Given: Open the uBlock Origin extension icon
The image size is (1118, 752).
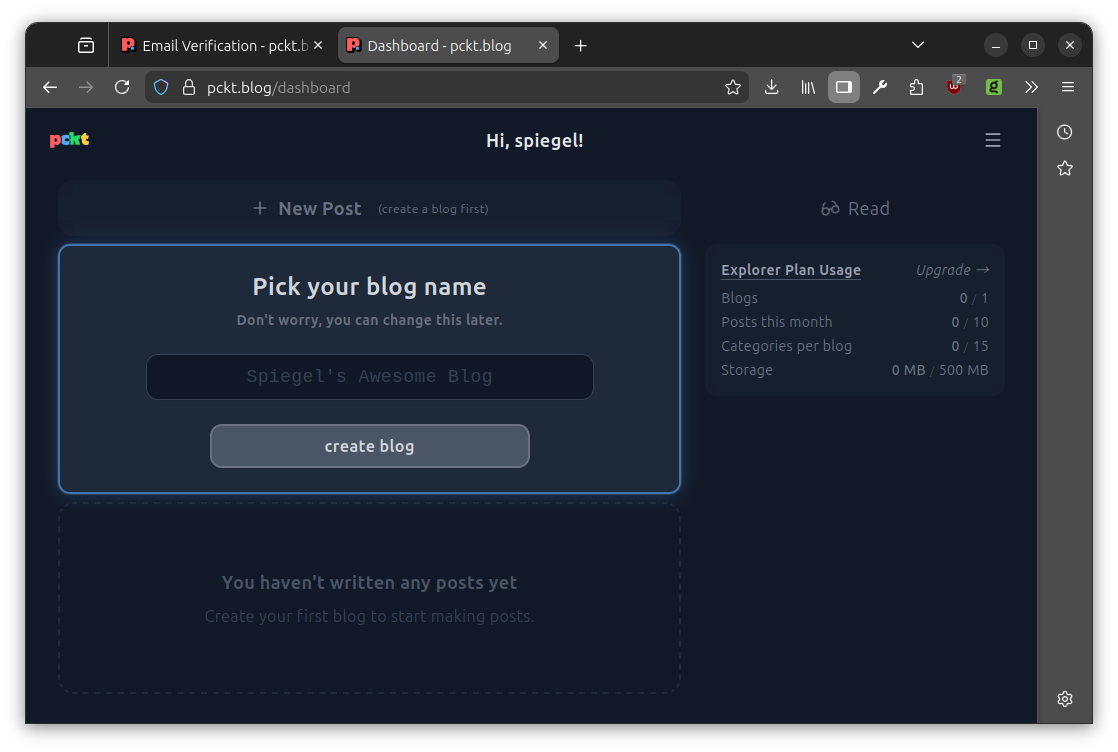Looking at the screenshot, I should (953, 87).
